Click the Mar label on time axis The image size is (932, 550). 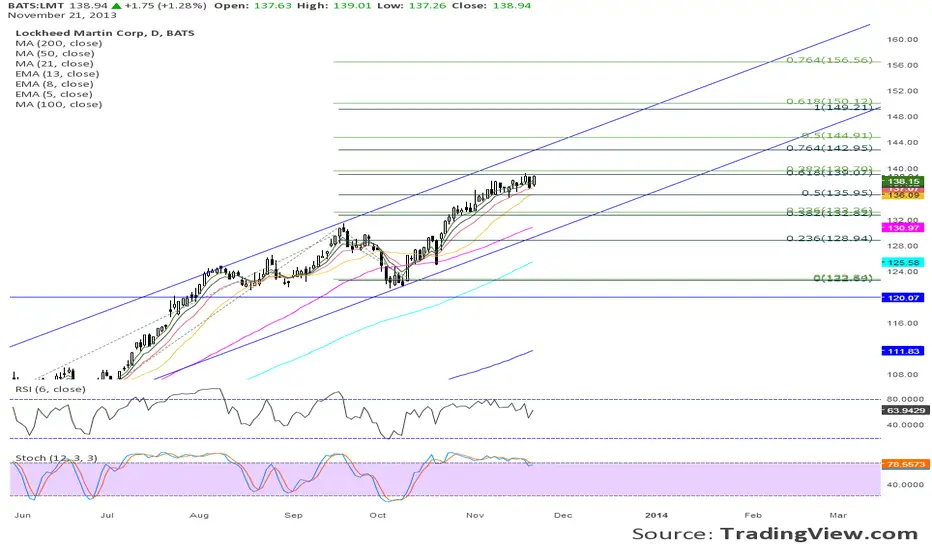838,515
